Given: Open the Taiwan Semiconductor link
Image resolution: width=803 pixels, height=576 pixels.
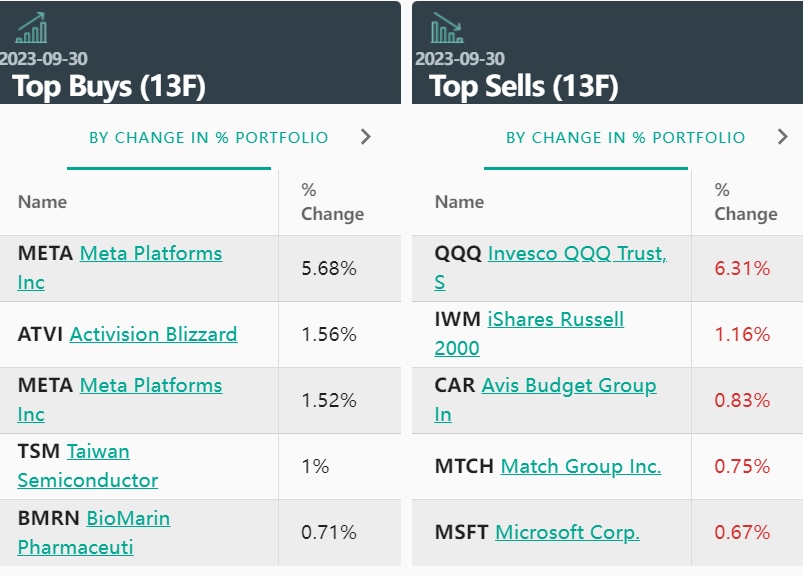Looking at the screenshot, I should tap(98, 452).
